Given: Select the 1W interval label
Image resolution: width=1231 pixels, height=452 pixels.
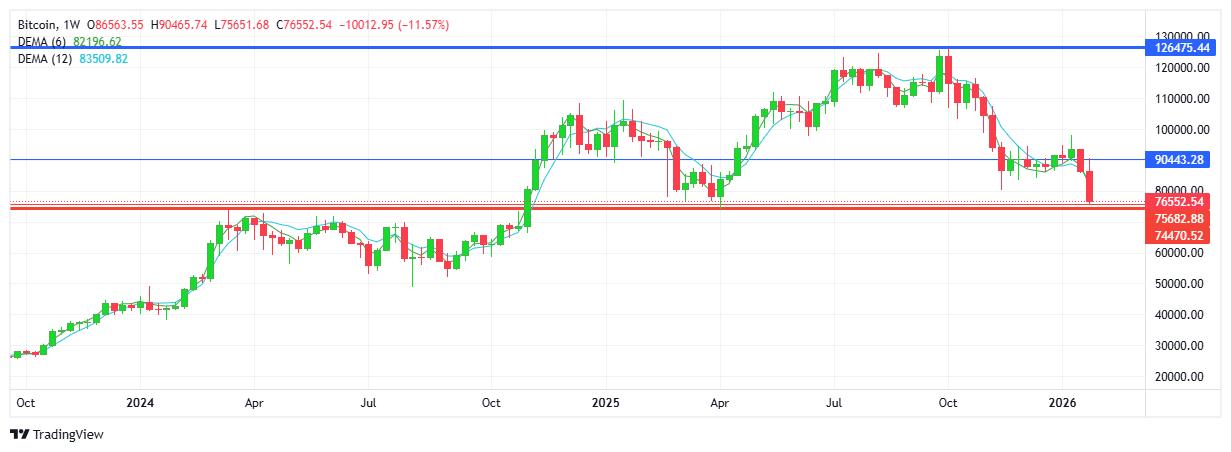Looking at the screenshot, I should pyautogui.click(x=74, y=24).
